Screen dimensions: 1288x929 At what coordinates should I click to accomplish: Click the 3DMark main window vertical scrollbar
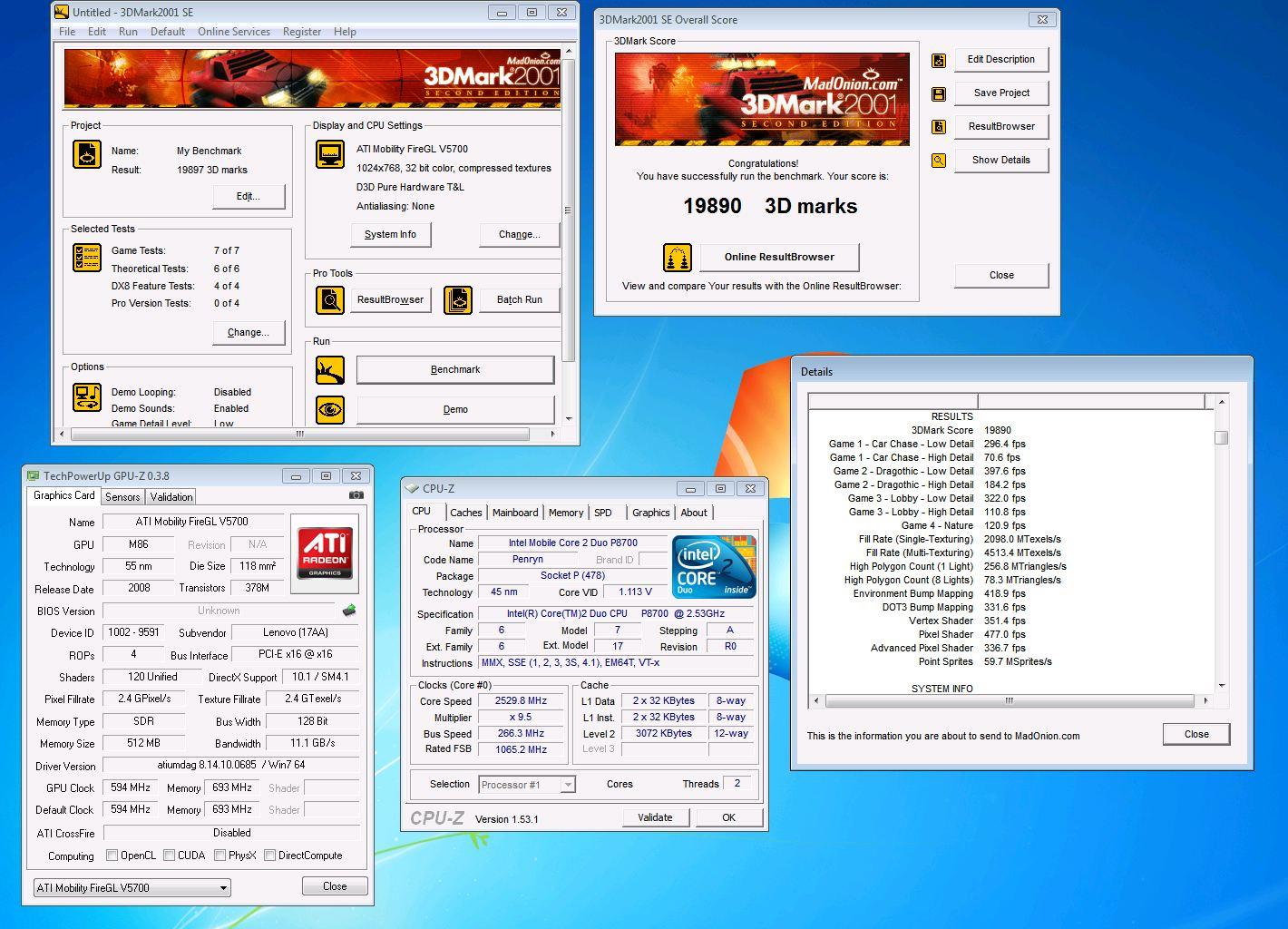click(x=568, y=236)
